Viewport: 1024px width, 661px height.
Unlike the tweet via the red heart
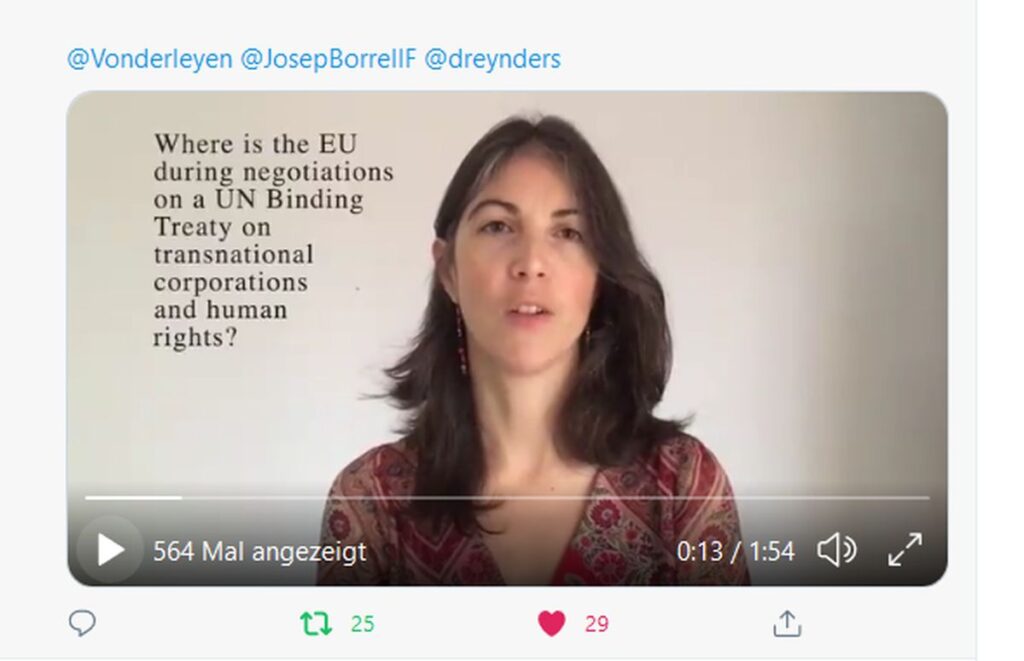[x=551, y=623]
